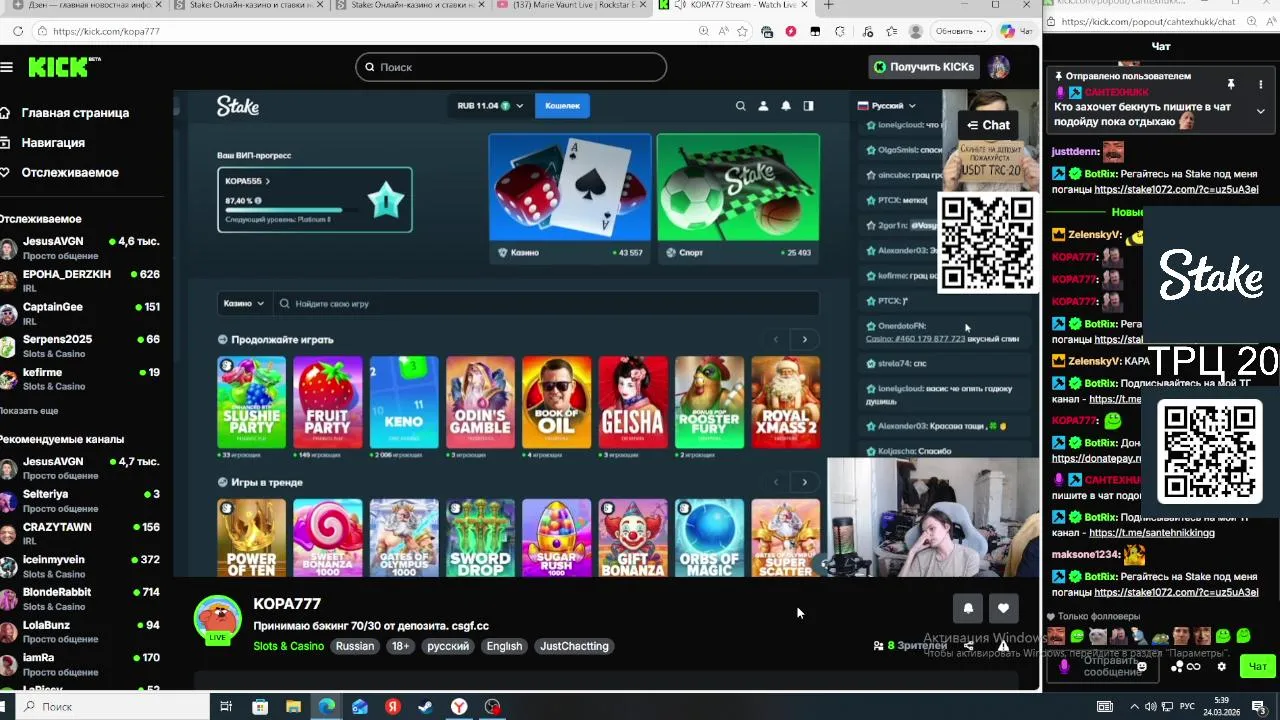Click the white cat emote in quick emotes
Viewport: 1280px width, 720px height.
[x=1098, y=636]
